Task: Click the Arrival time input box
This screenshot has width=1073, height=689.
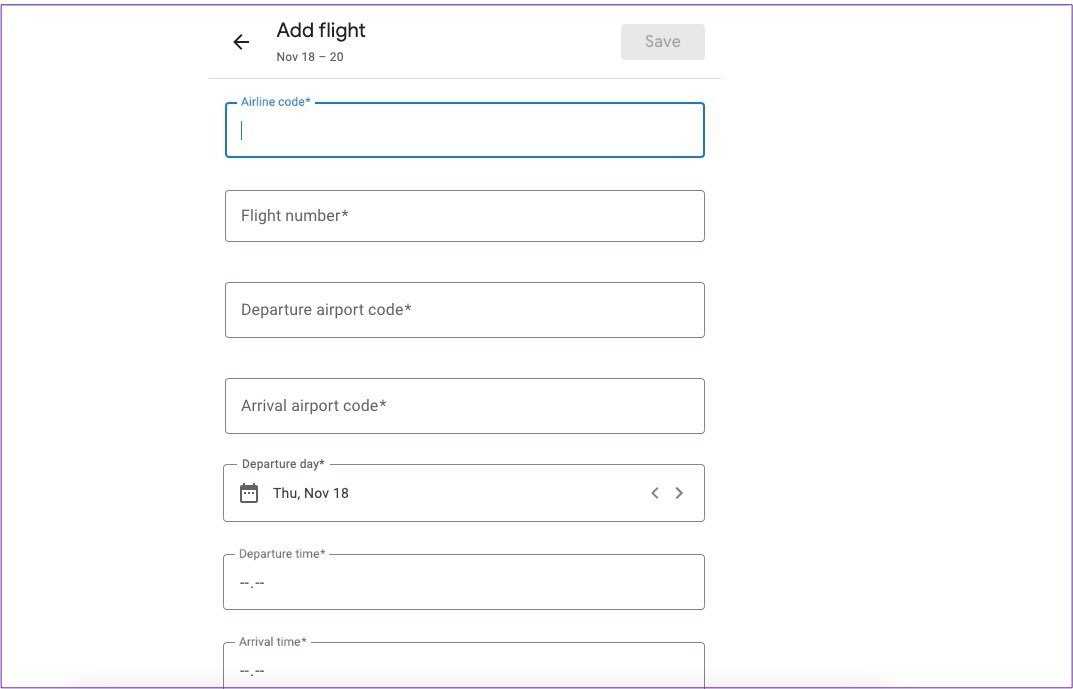Action: click(464, 668)
